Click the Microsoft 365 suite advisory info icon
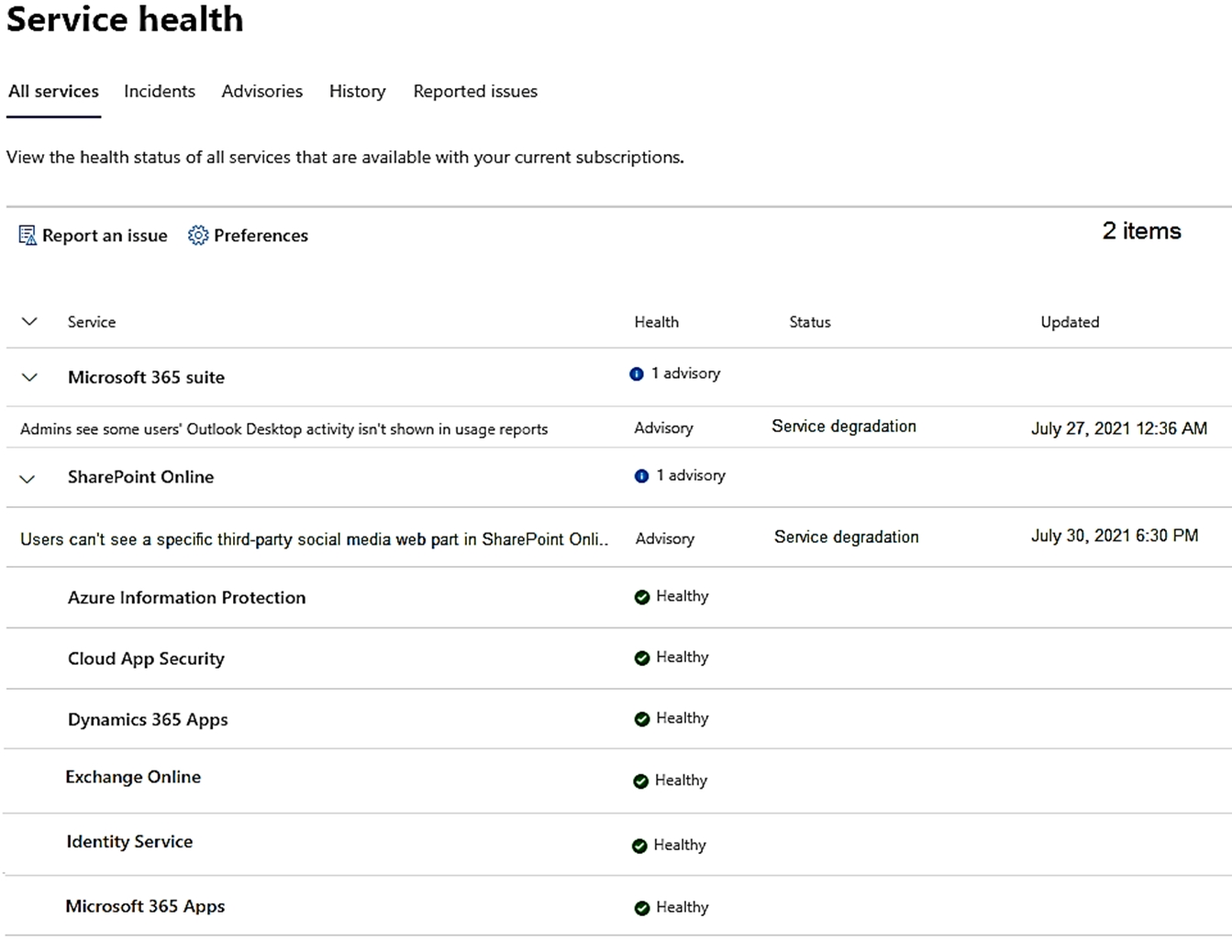The height and width of the screenshot is (952, 1232). pyautogui.click(x=637, y=373)
